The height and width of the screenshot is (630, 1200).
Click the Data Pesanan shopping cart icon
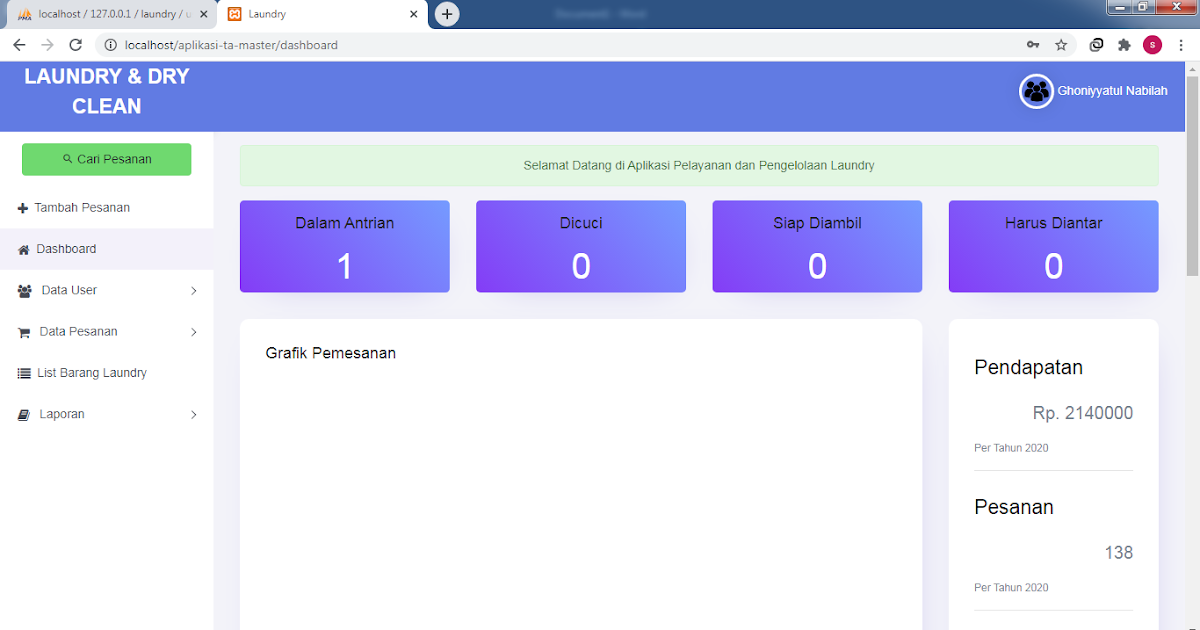click(x=26, y=331)
